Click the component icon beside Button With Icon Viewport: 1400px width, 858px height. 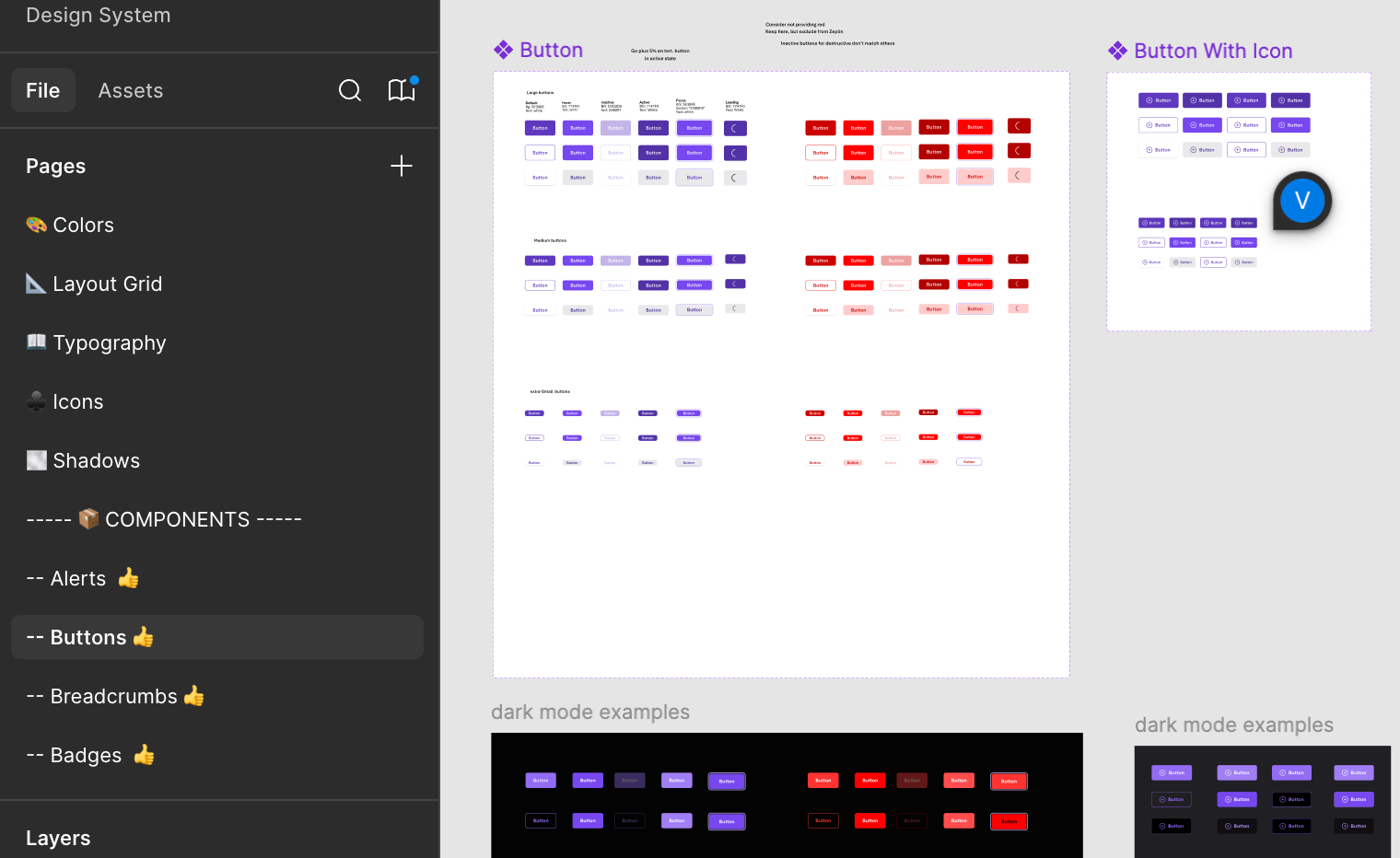coord(1117,51)
